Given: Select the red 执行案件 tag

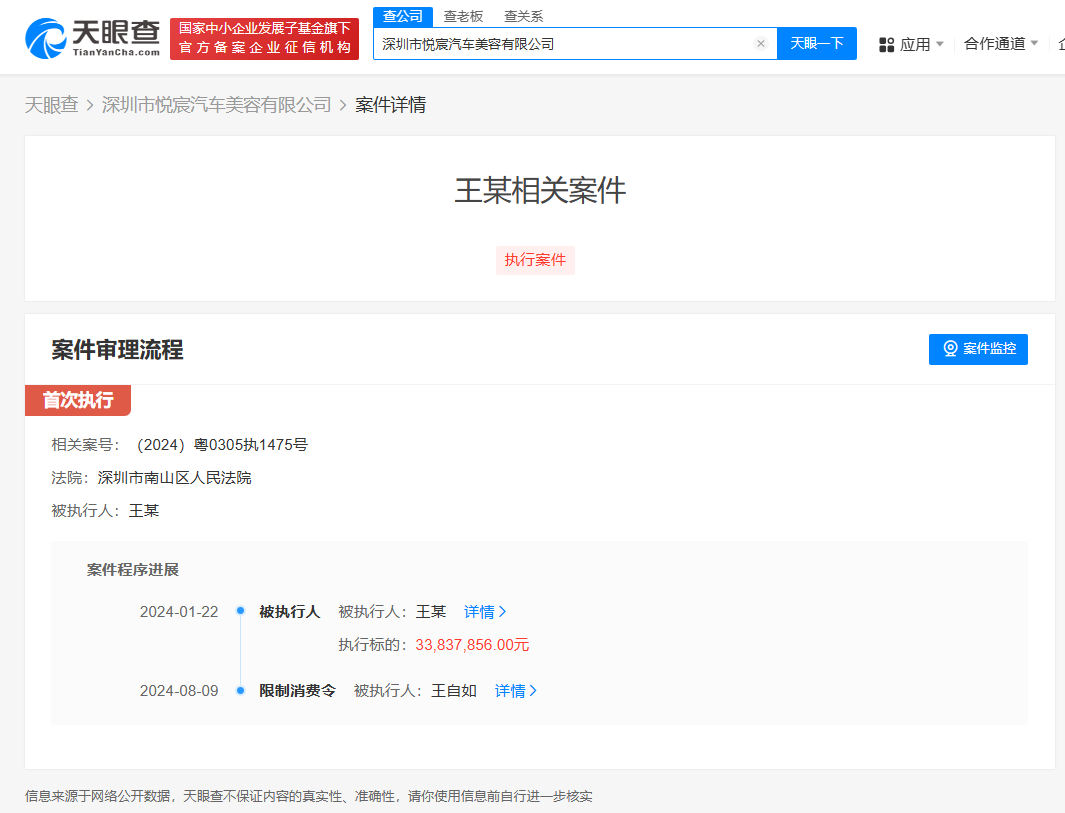Looking at the screenshot, I should pos(535,260).
